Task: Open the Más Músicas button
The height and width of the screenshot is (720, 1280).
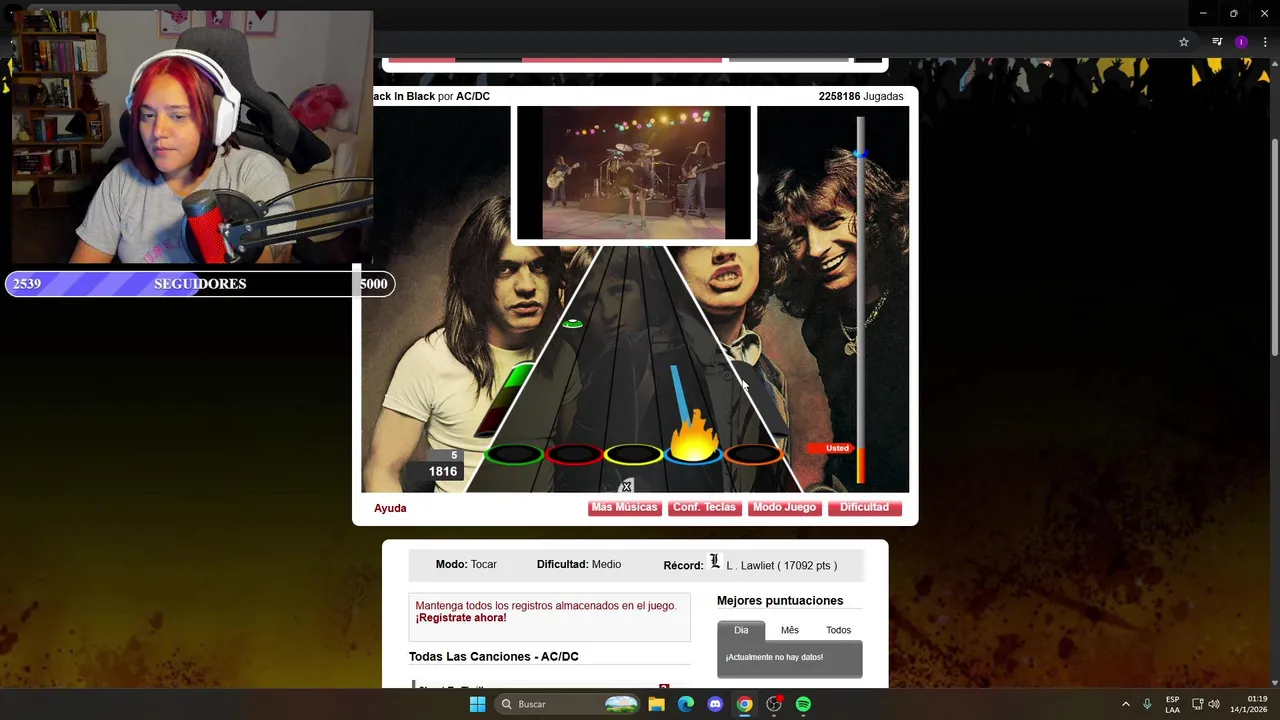Action: [x=624, y=507]
